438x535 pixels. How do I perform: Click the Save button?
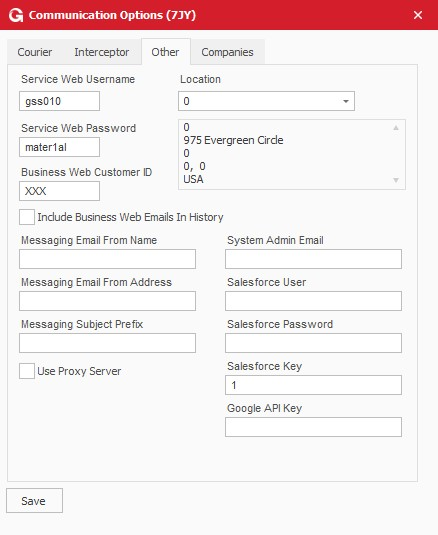point(34,501)
